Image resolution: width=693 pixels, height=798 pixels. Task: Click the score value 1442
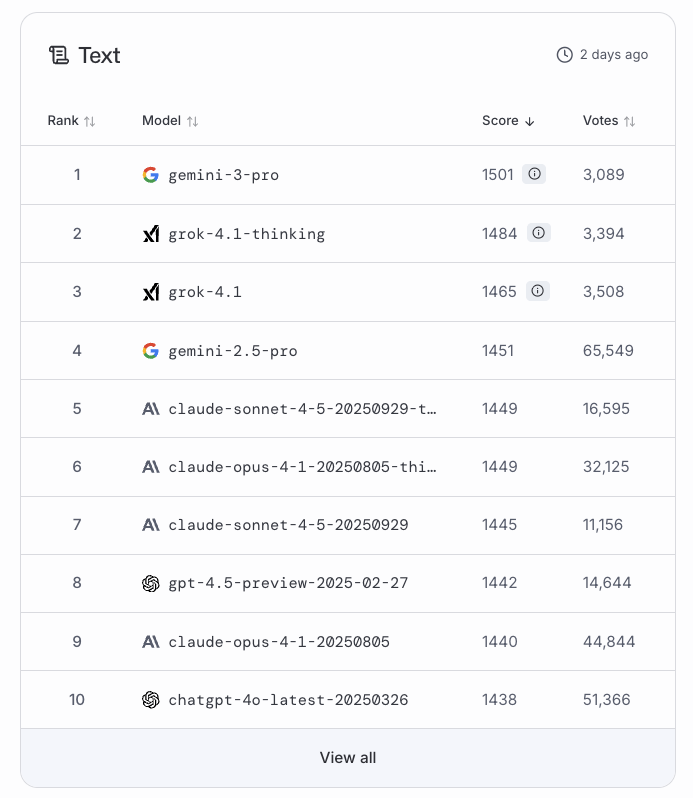coord(500,583)
